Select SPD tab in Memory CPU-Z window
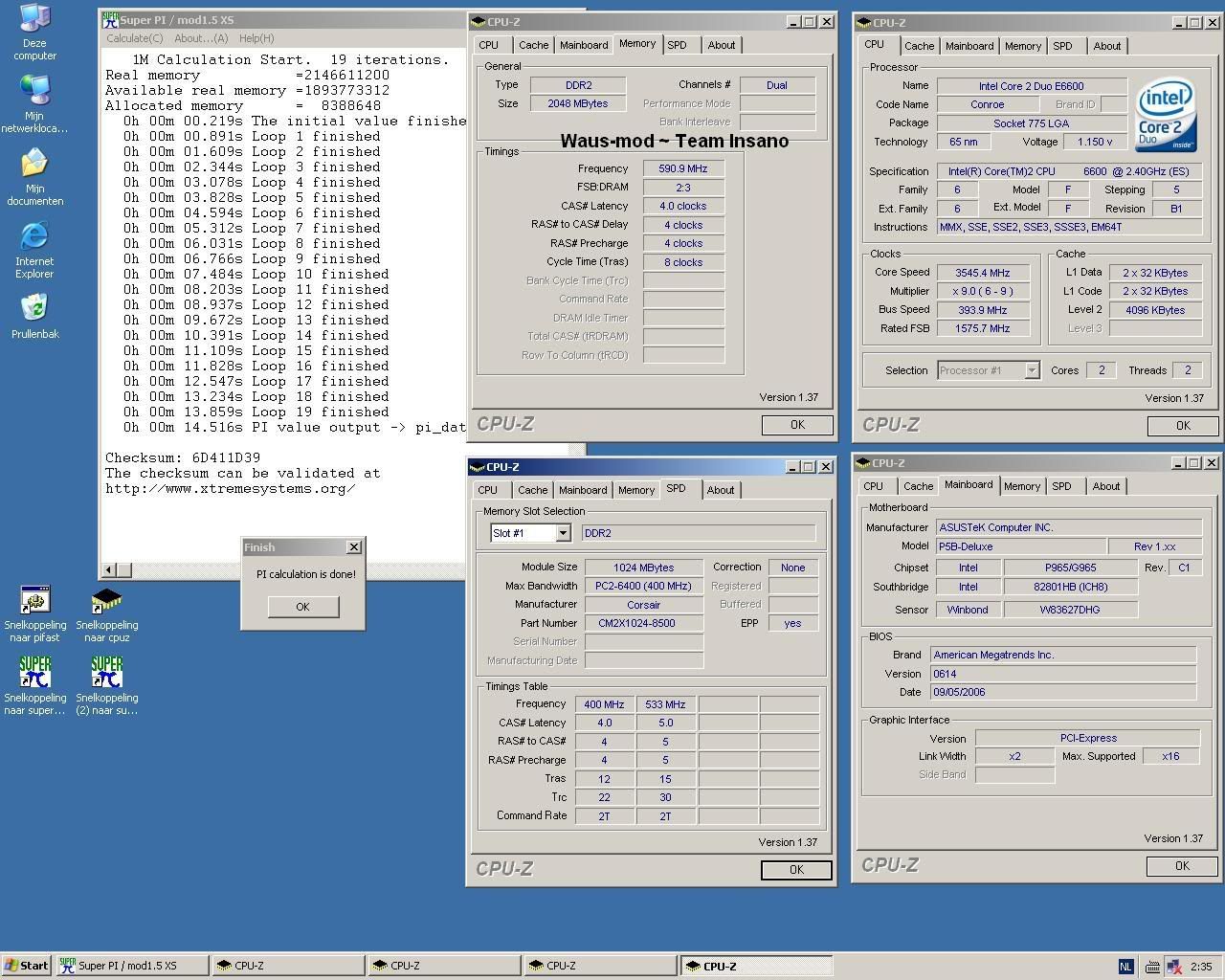This screenshot has width=1225, height=980. (677, 45)
